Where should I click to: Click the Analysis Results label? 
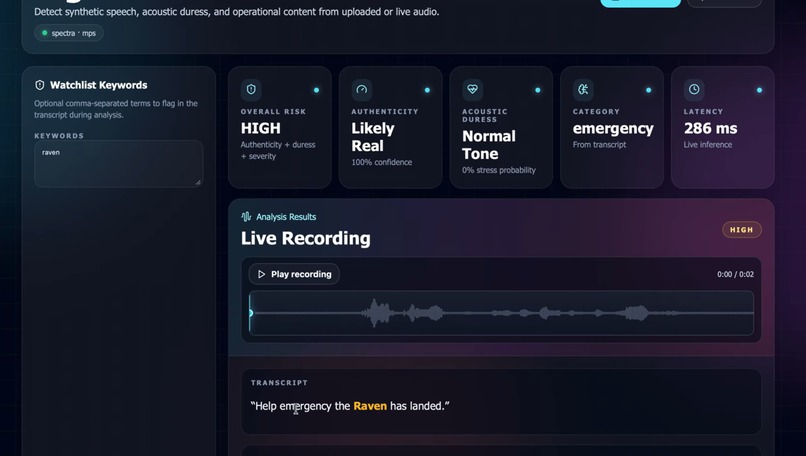[x=286, y=217]
